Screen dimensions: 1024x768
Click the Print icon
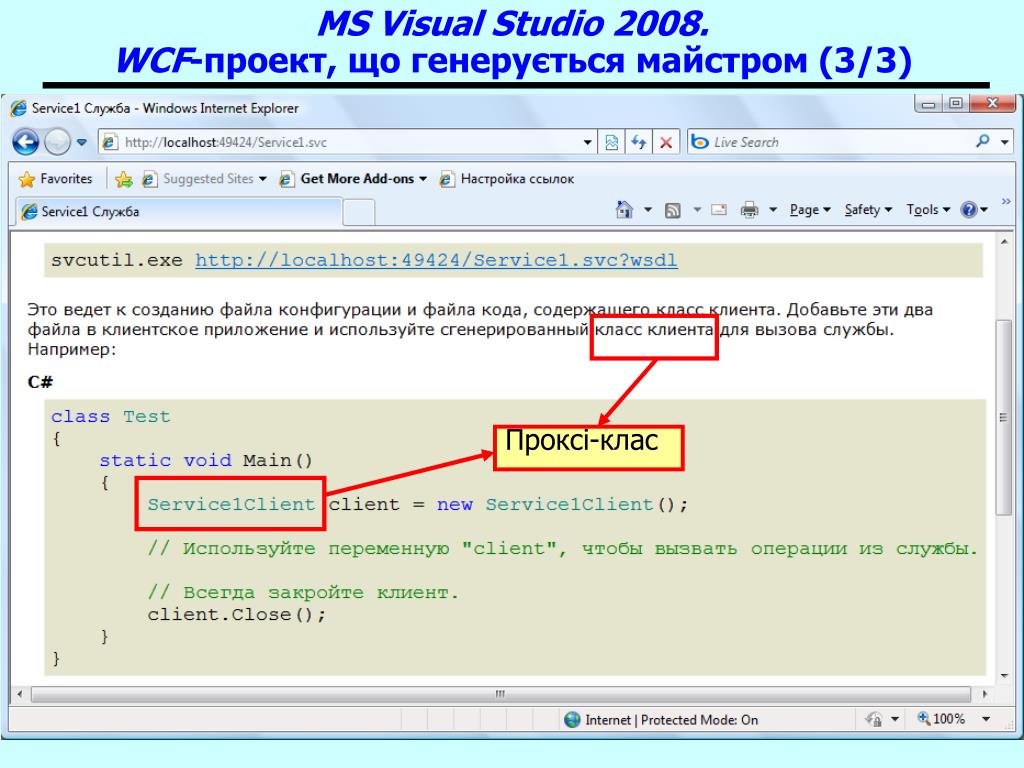pos(749,210)
